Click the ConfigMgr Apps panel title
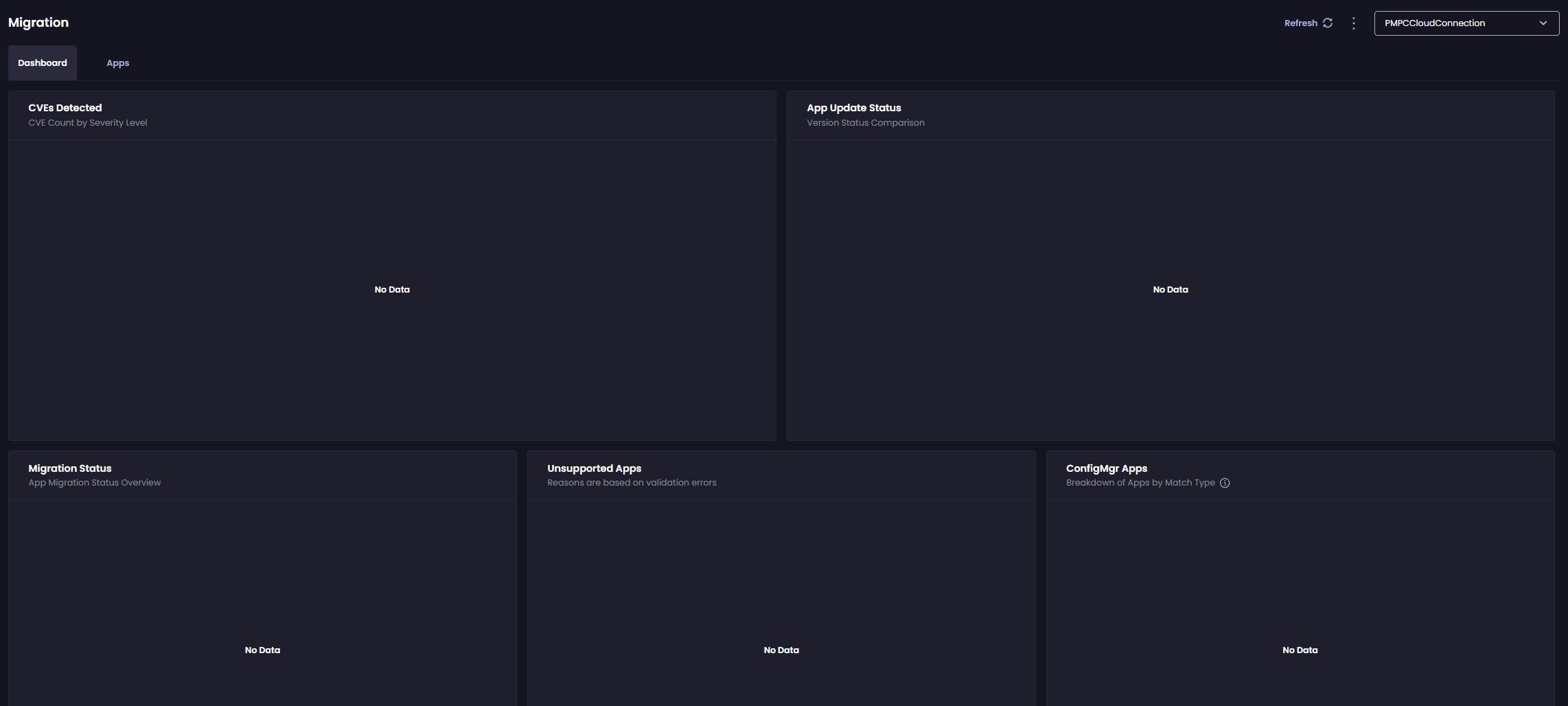This screenshot has width=1568, height=706. [x=1106, y=468]
